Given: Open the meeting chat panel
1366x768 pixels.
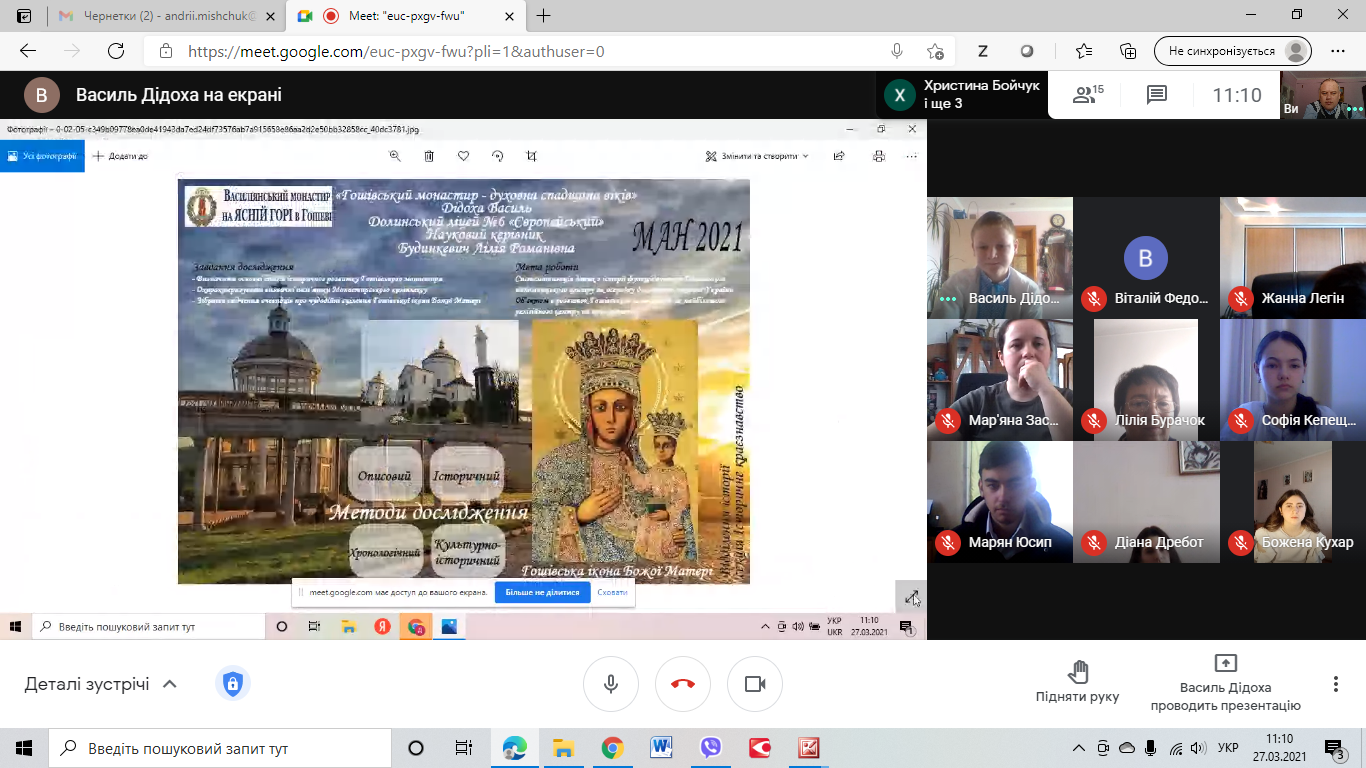Looking at the screenshot, I should [x=1157, y=95].
